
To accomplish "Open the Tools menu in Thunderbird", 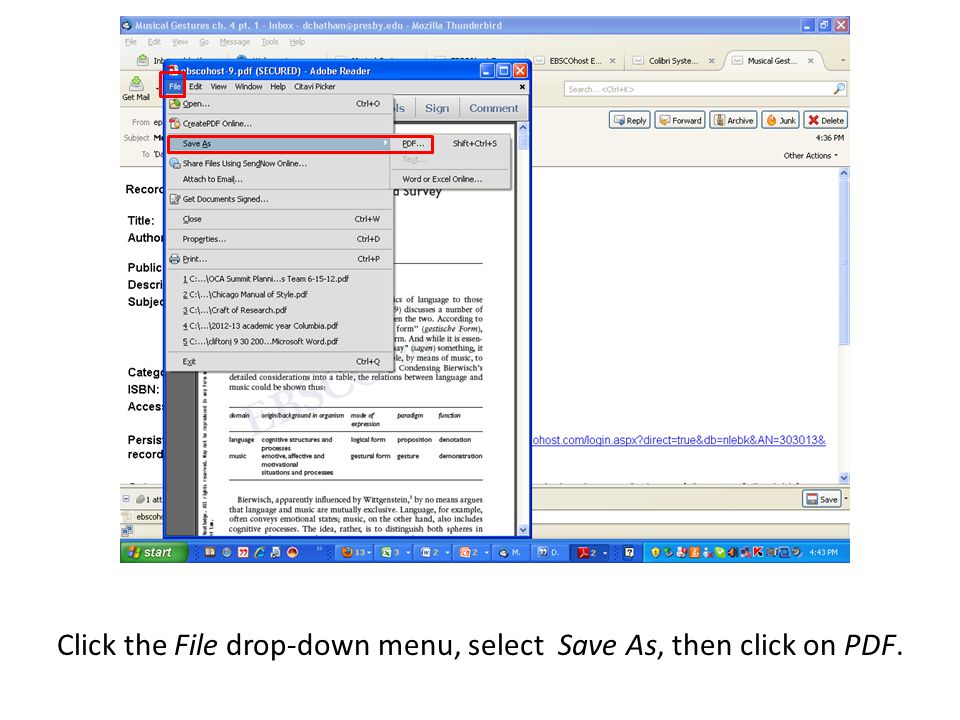I will pyautogui.click(x=269, y=42).
